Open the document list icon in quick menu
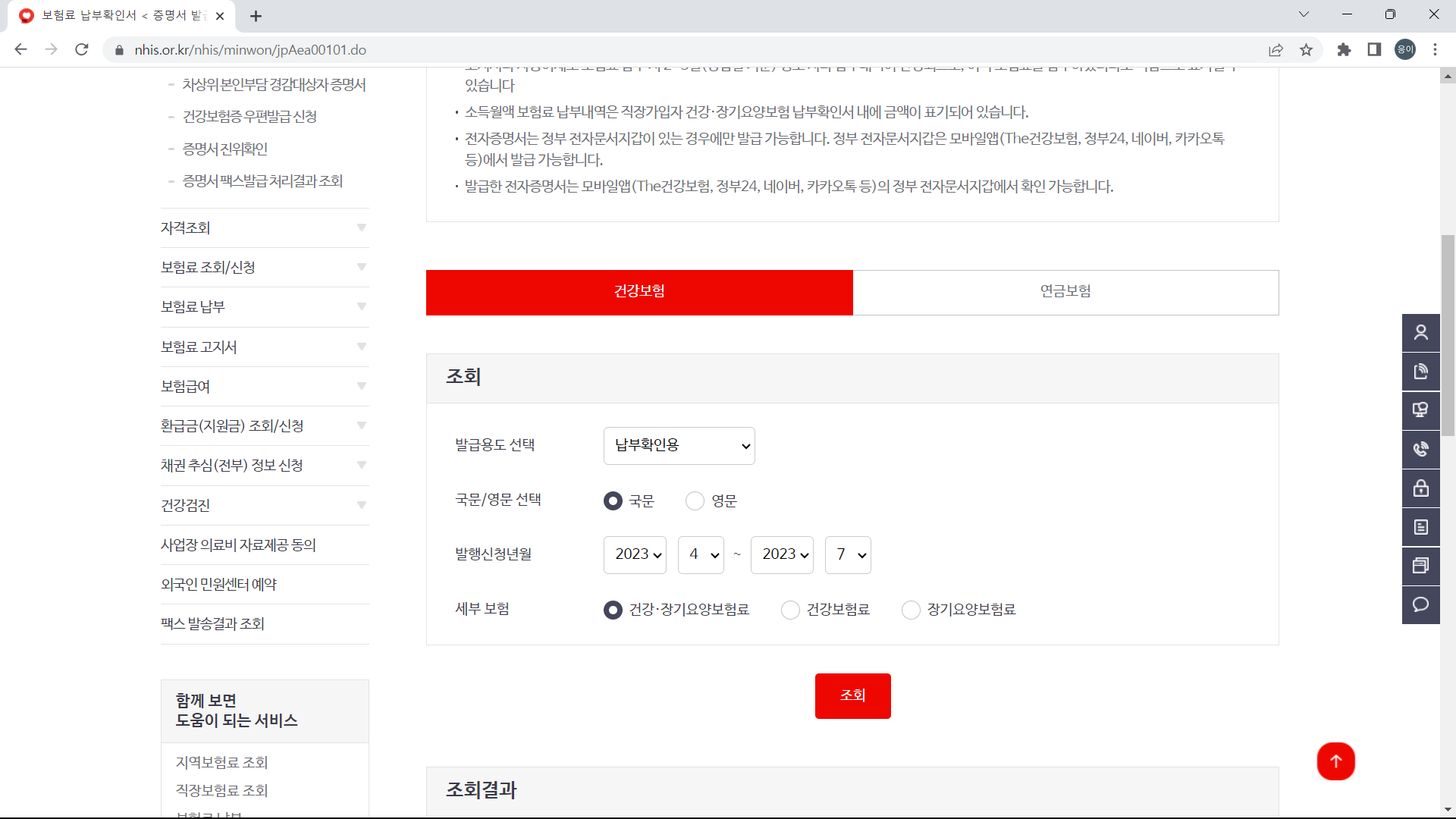The image size is (1456, 819). click(x=1421, y=527)
